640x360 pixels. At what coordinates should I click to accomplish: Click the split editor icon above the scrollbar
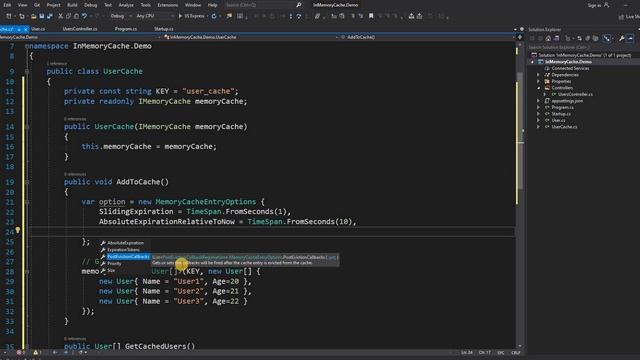click(x=520, y=37)
